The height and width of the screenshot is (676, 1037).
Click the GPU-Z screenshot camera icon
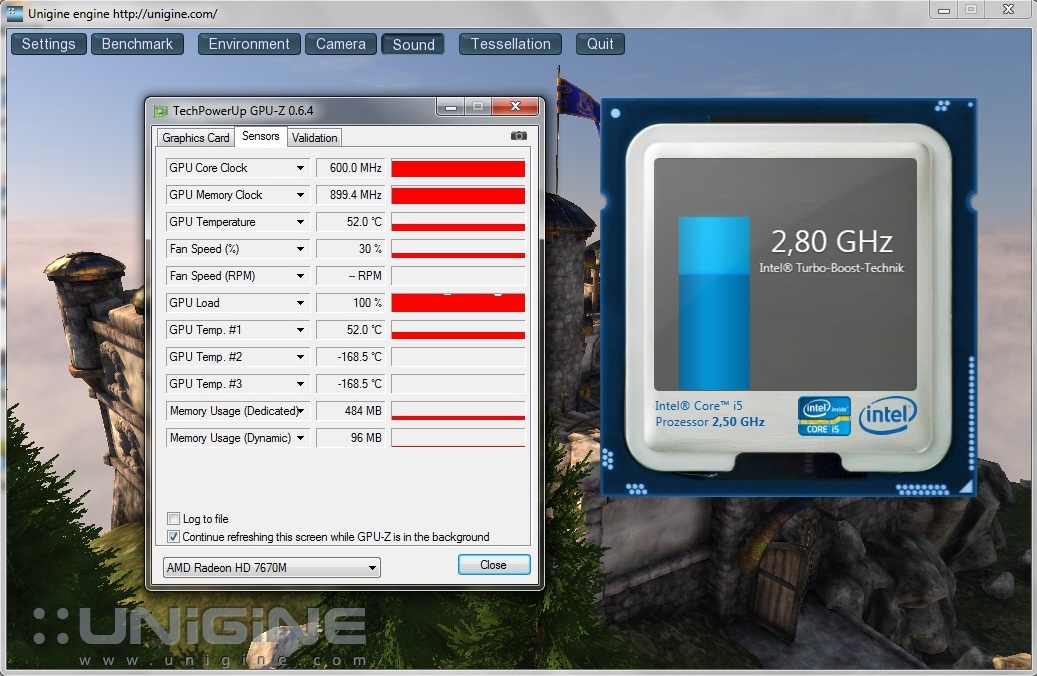[518, 136]
